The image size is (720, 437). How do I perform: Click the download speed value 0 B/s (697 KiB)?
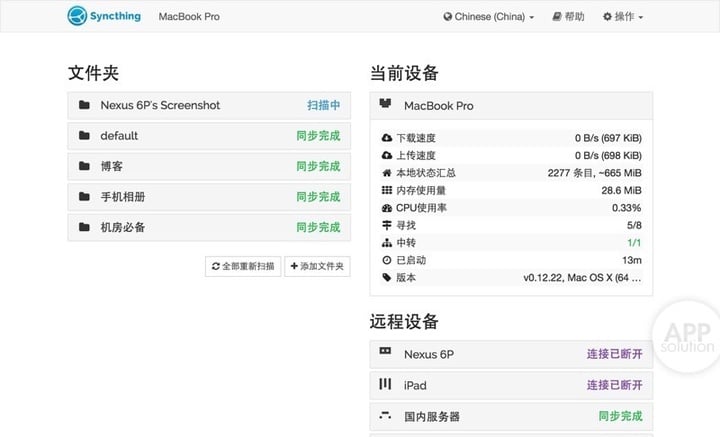click(608, 138)
